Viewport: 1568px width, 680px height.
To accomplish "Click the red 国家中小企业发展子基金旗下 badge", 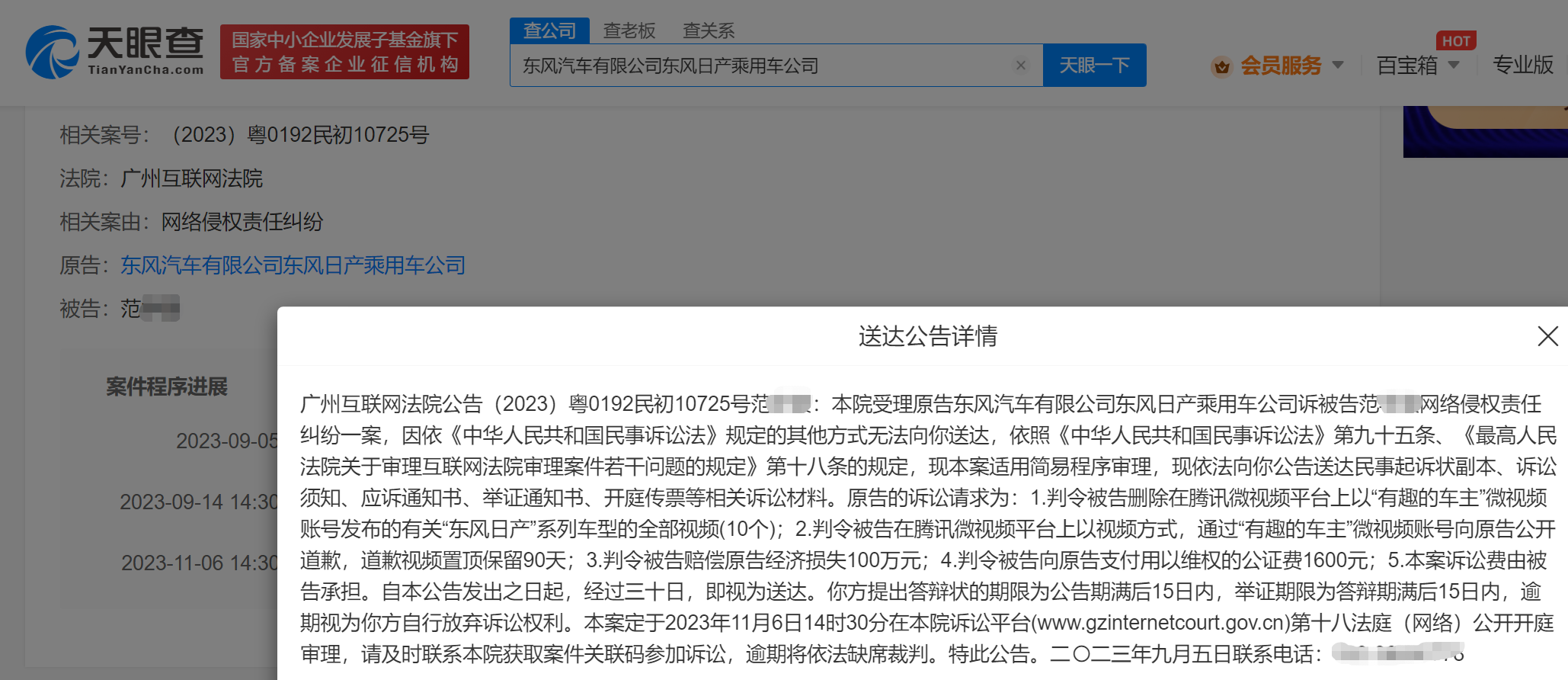I will [x=344, y=52].
